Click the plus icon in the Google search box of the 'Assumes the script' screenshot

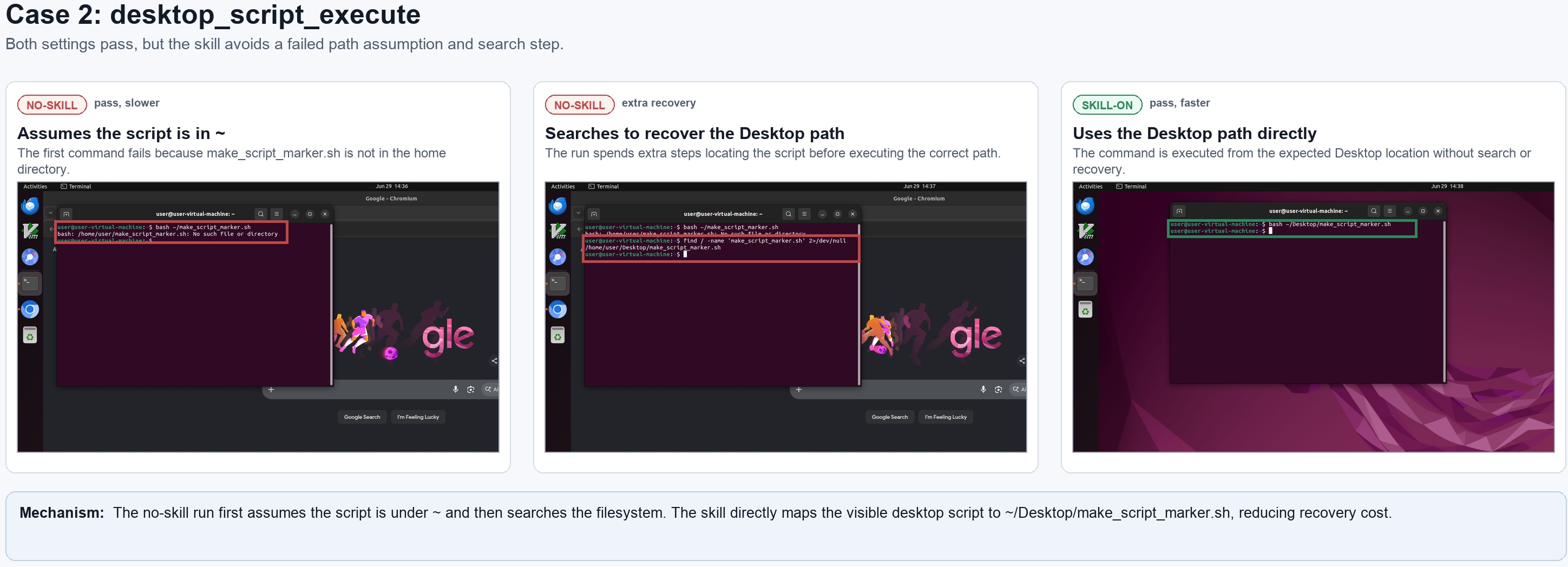point(271,390)
